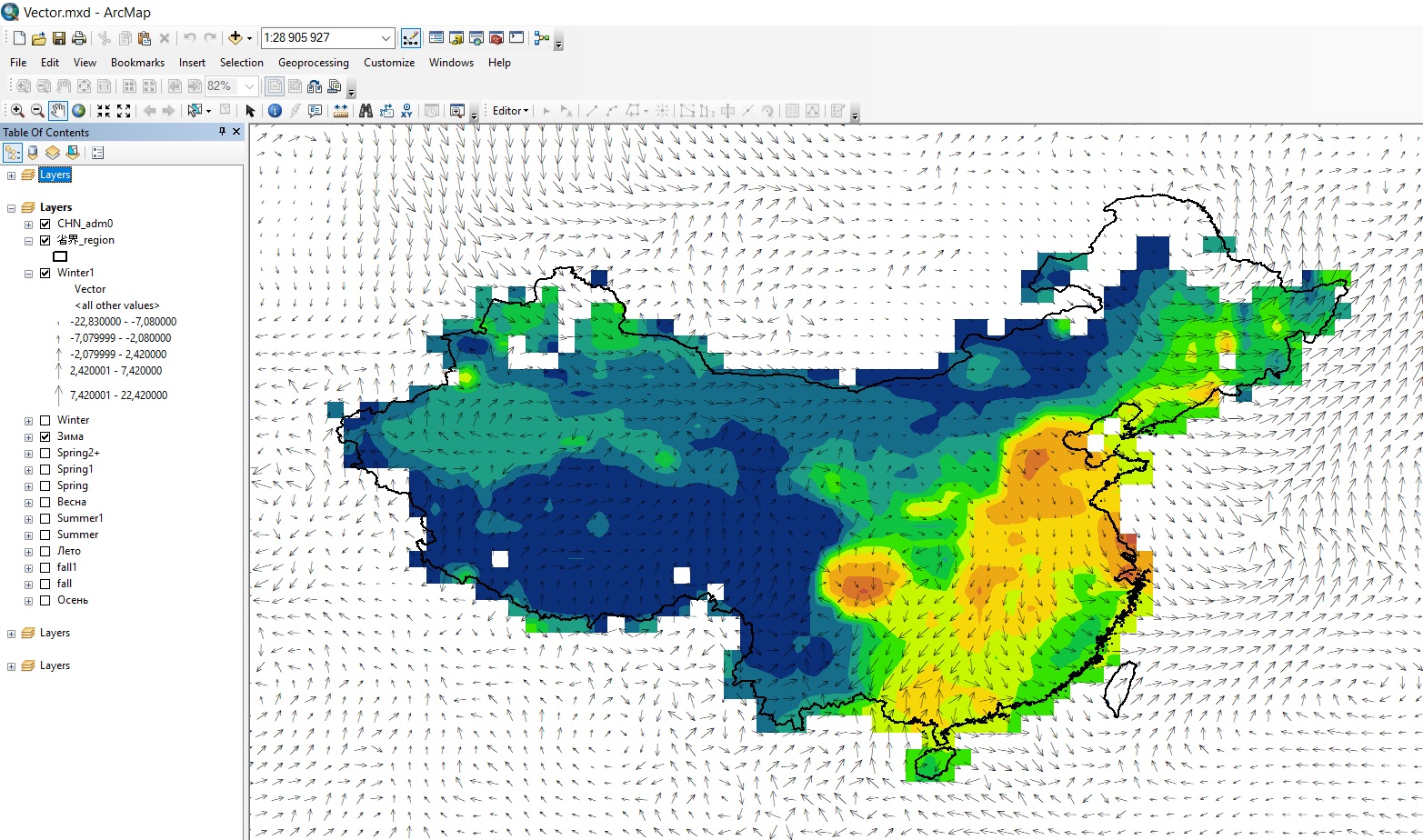The width and height of the screenshot is (1423, 840).
Task: Click the 省界_region black outline symbol
Action: tap(60, 256)
